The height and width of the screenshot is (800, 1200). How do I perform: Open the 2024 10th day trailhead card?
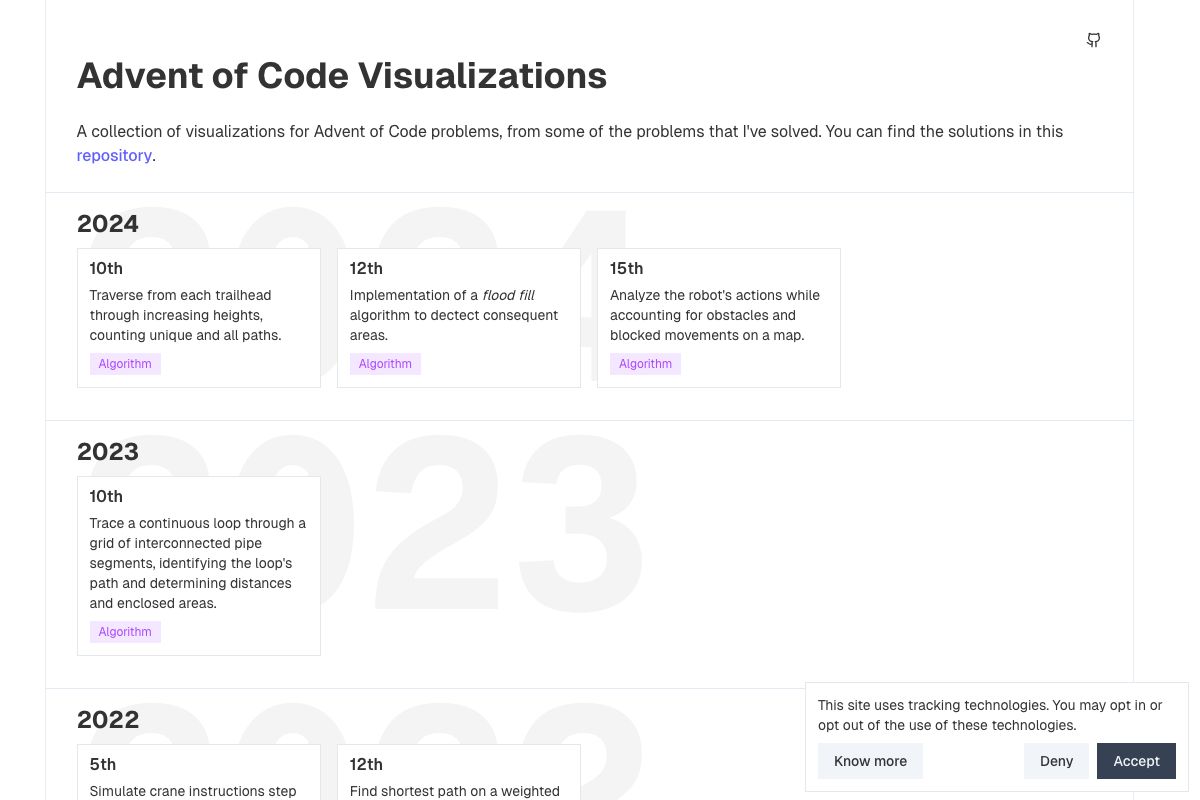[198, 315]
